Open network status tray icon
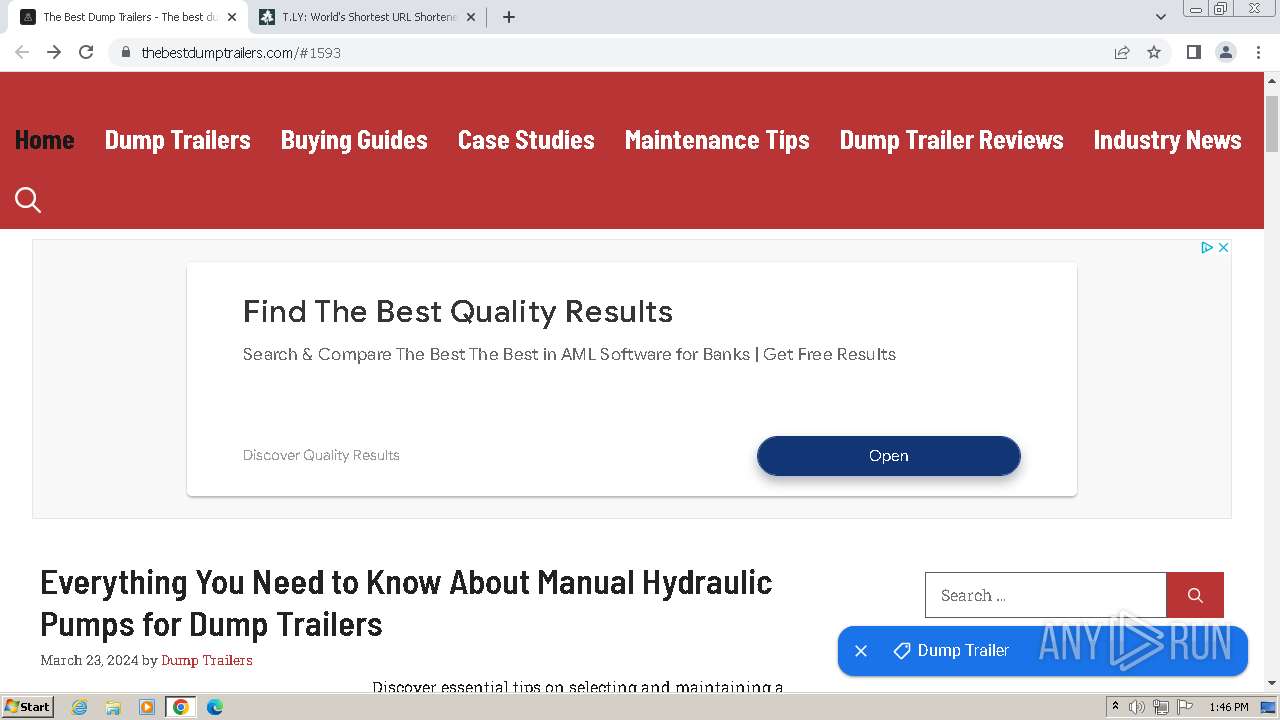 coord(1160,707)
